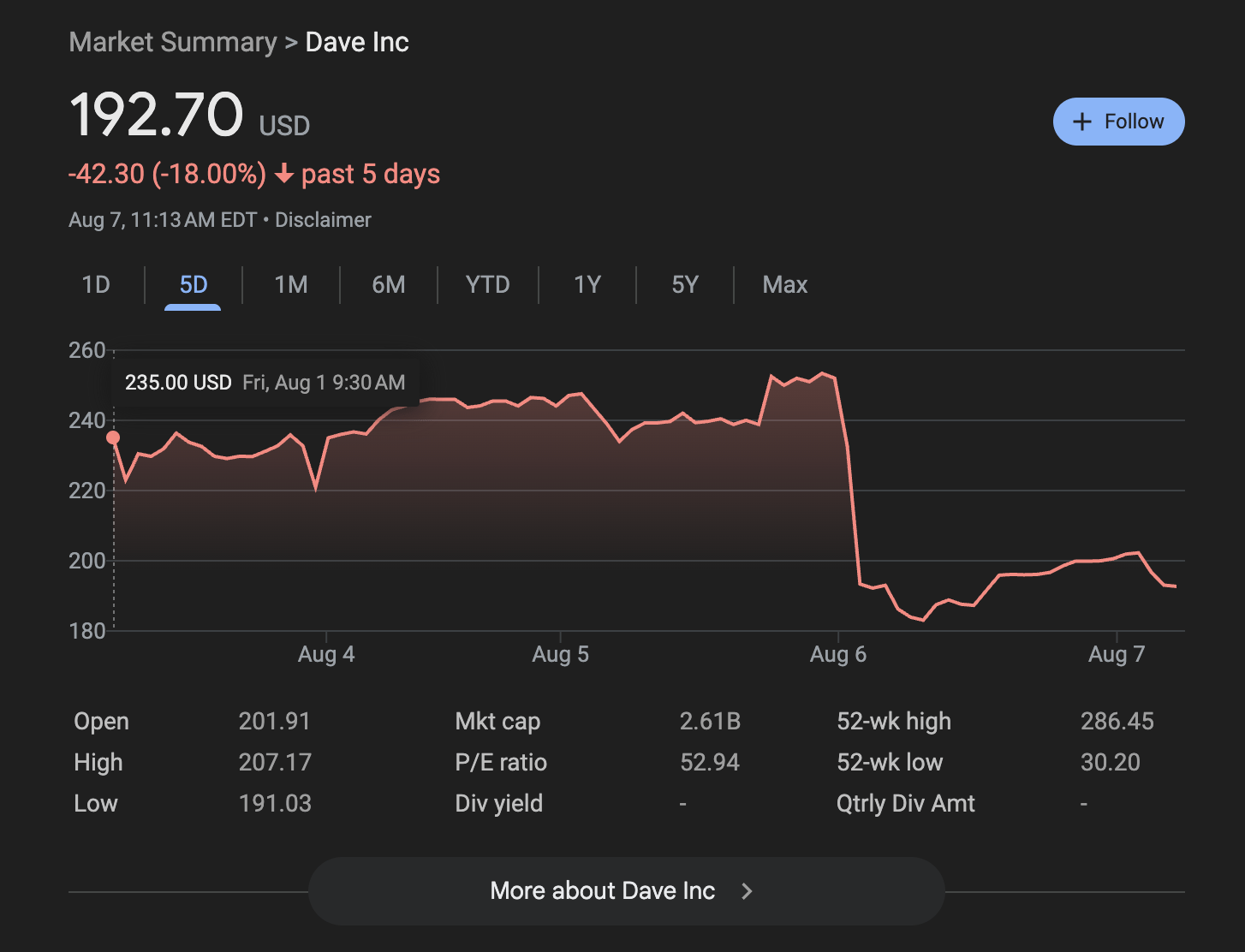This screenshot has width=1245, height=952.
Task: Click the -42.30 (-18.00%) change text
Action: pos(168,174)
